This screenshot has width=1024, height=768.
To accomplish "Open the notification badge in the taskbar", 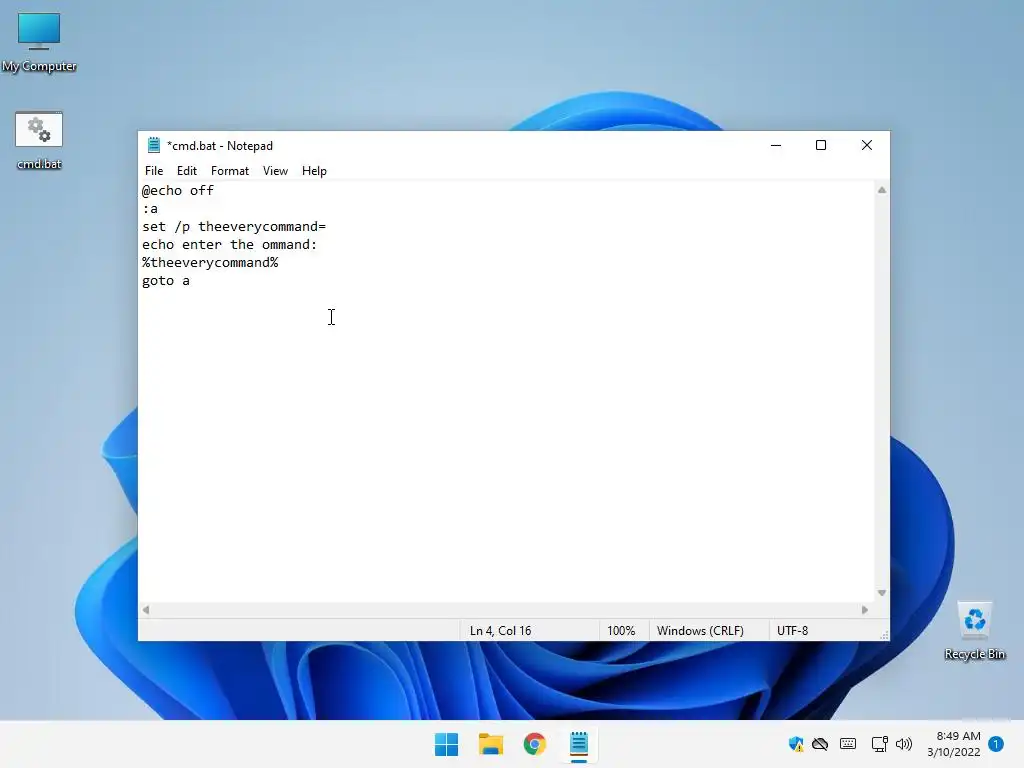I will click(x=996, y=744).
